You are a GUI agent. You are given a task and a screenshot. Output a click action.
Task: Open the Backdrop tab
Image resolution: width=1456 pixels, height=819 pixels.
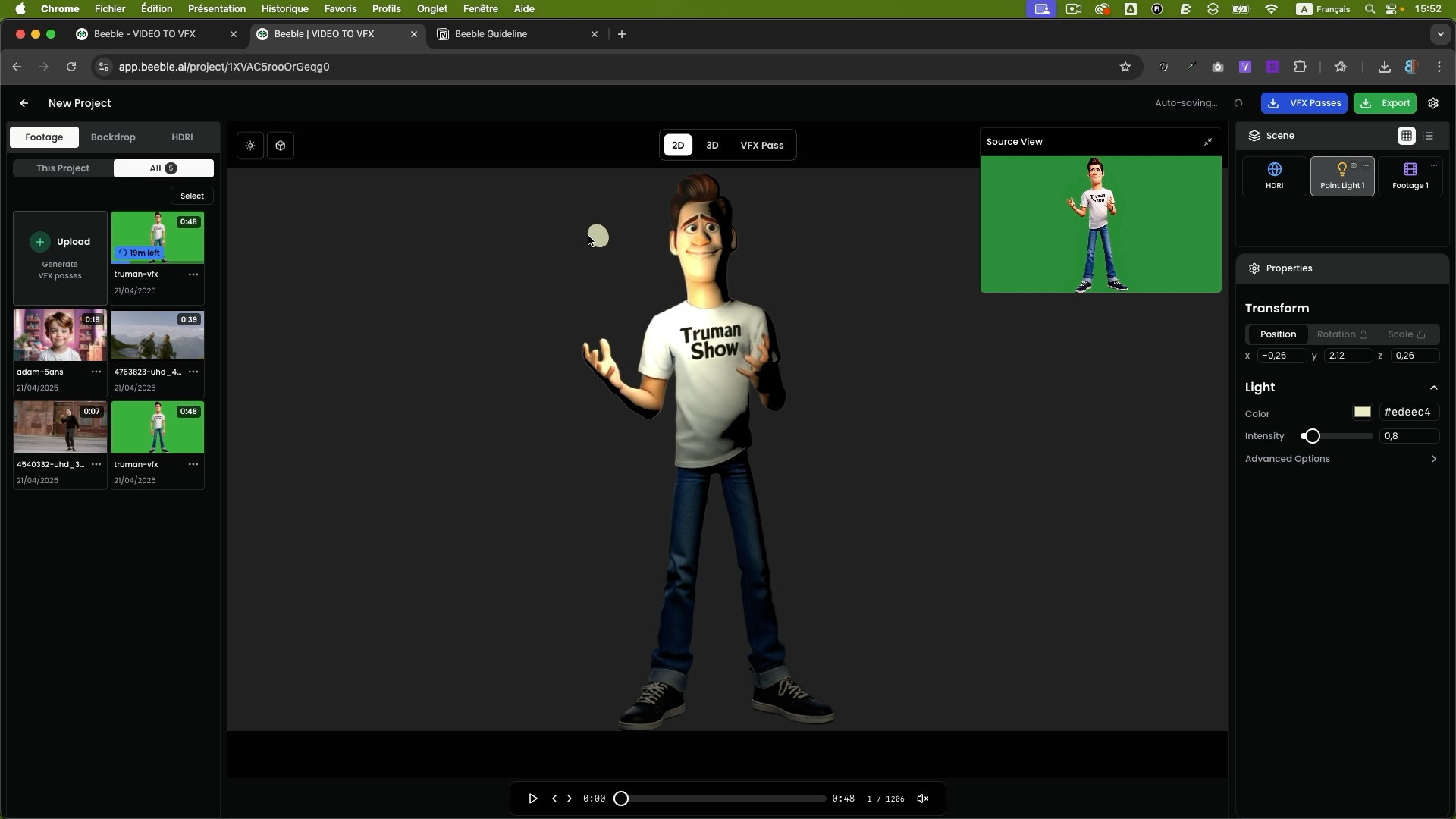pyautogui.click(x=113, y=137)
